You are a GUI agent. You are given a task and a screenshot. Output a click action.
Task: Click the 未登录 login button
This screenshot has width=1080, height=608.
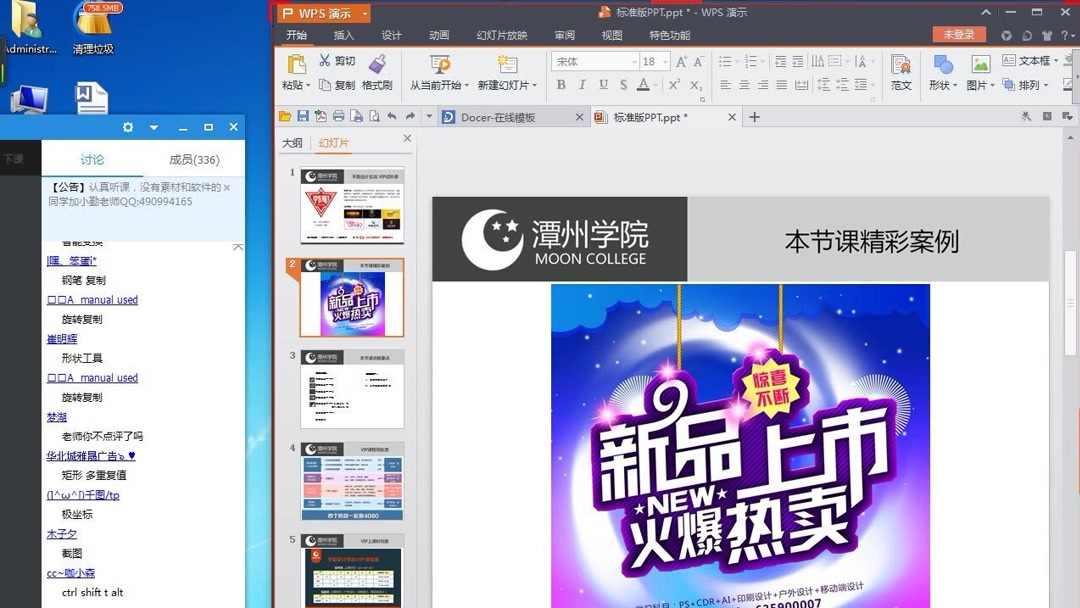click(x=958, y=33)
